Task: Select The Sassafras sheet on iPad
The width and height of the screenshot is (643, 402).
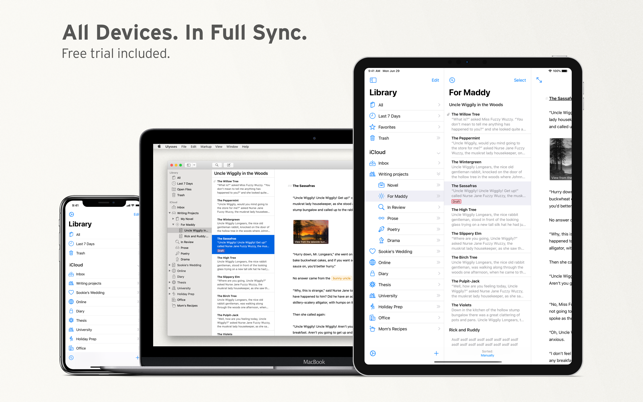Action: click(x=487, y=194)
